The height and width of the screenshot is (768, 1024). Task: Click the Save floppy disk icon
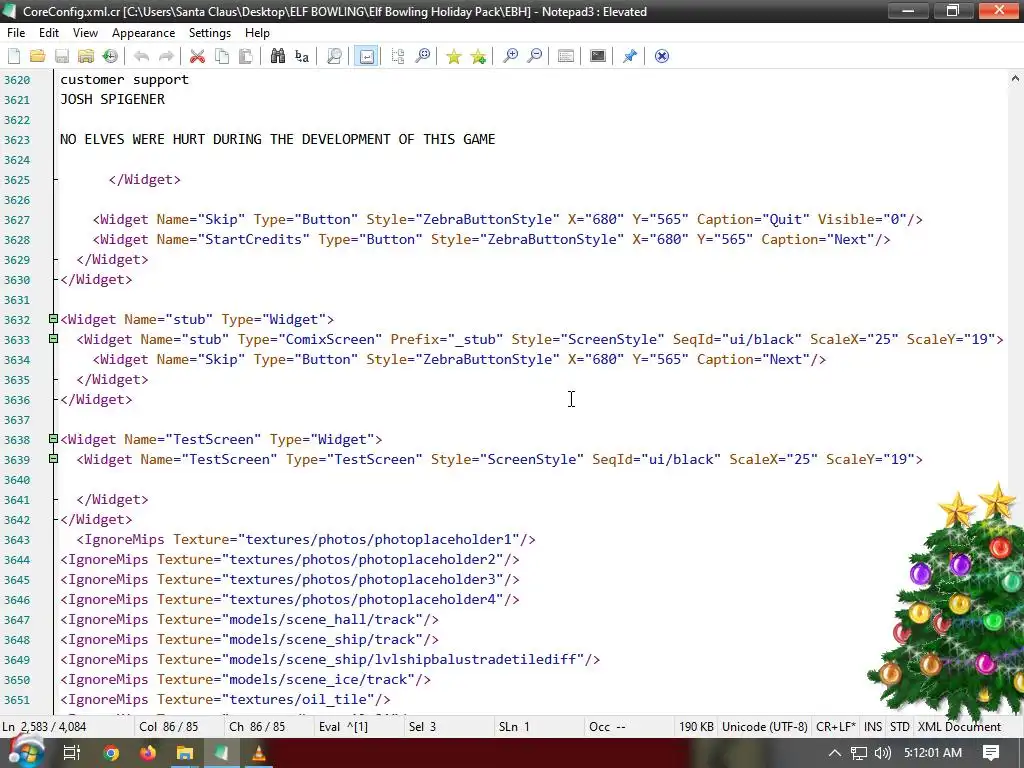tap(61, 56)
